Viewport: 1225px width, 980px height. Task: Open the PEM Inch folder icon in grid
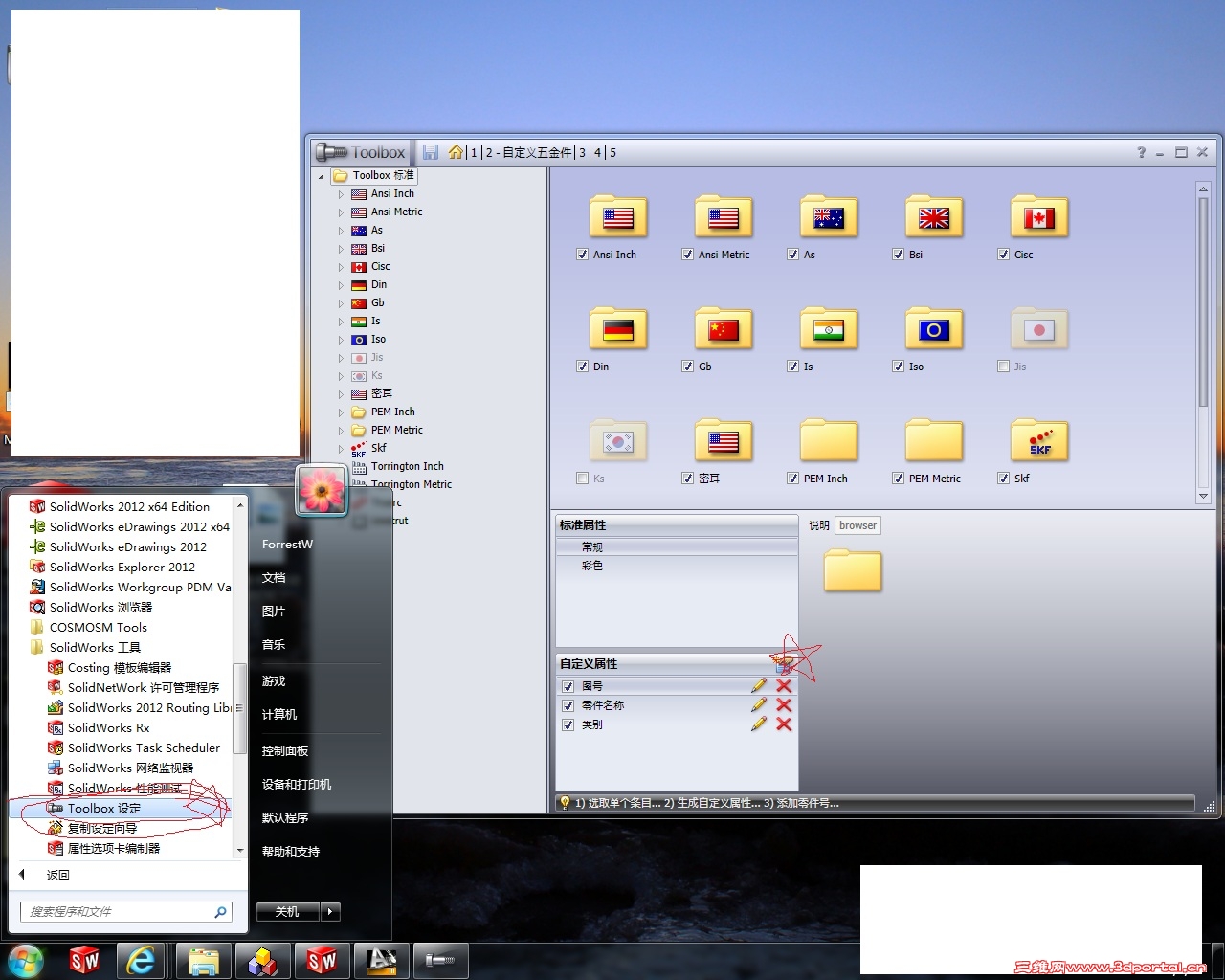[829, 441]
